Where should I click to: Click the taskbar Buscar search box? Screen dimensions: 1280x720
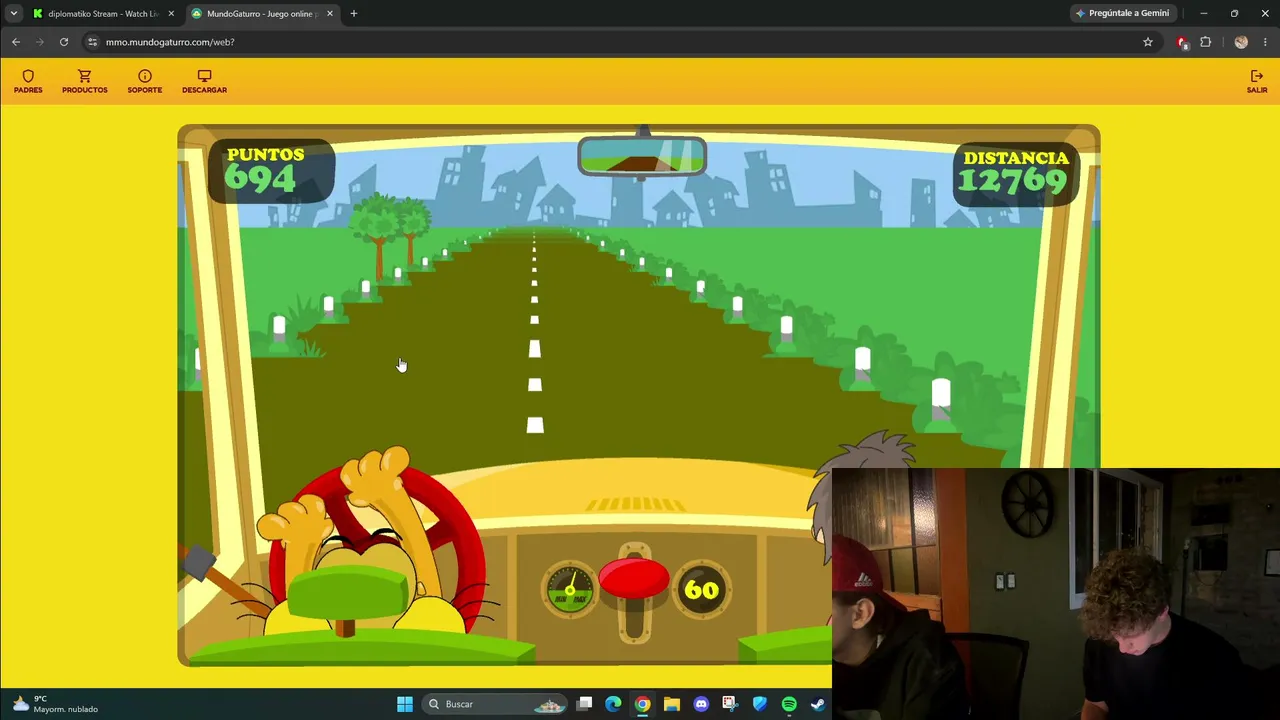click(492, 704)
